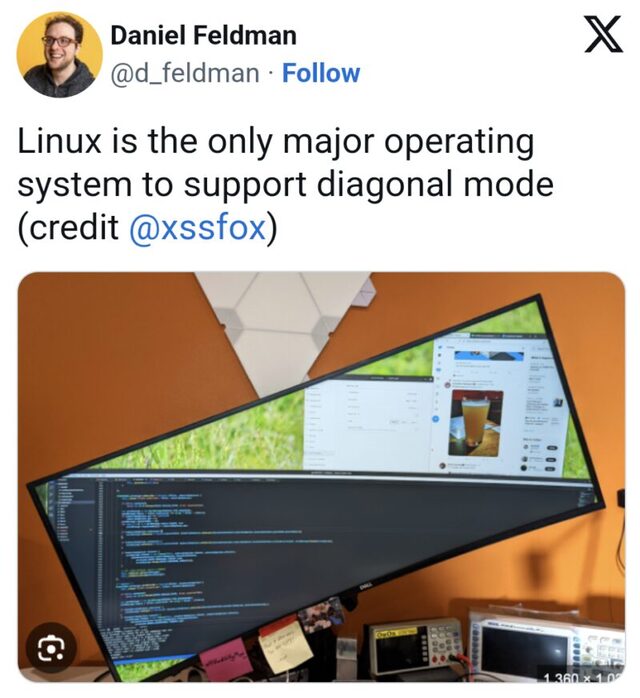Click the beer glass picture on the monitor

476,422
